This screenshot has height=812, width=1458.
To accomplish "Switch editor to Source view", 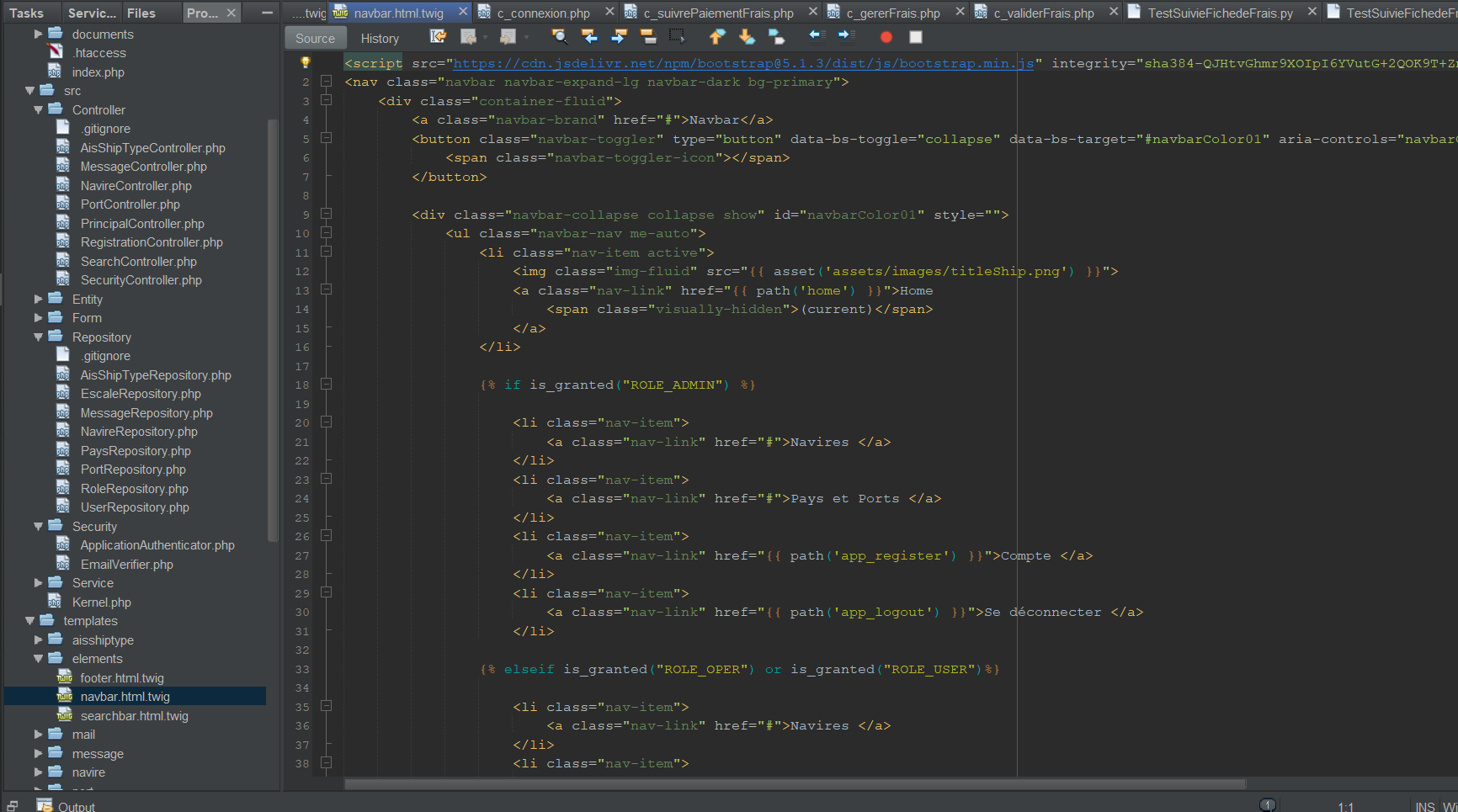I will (x=315, y=38).
